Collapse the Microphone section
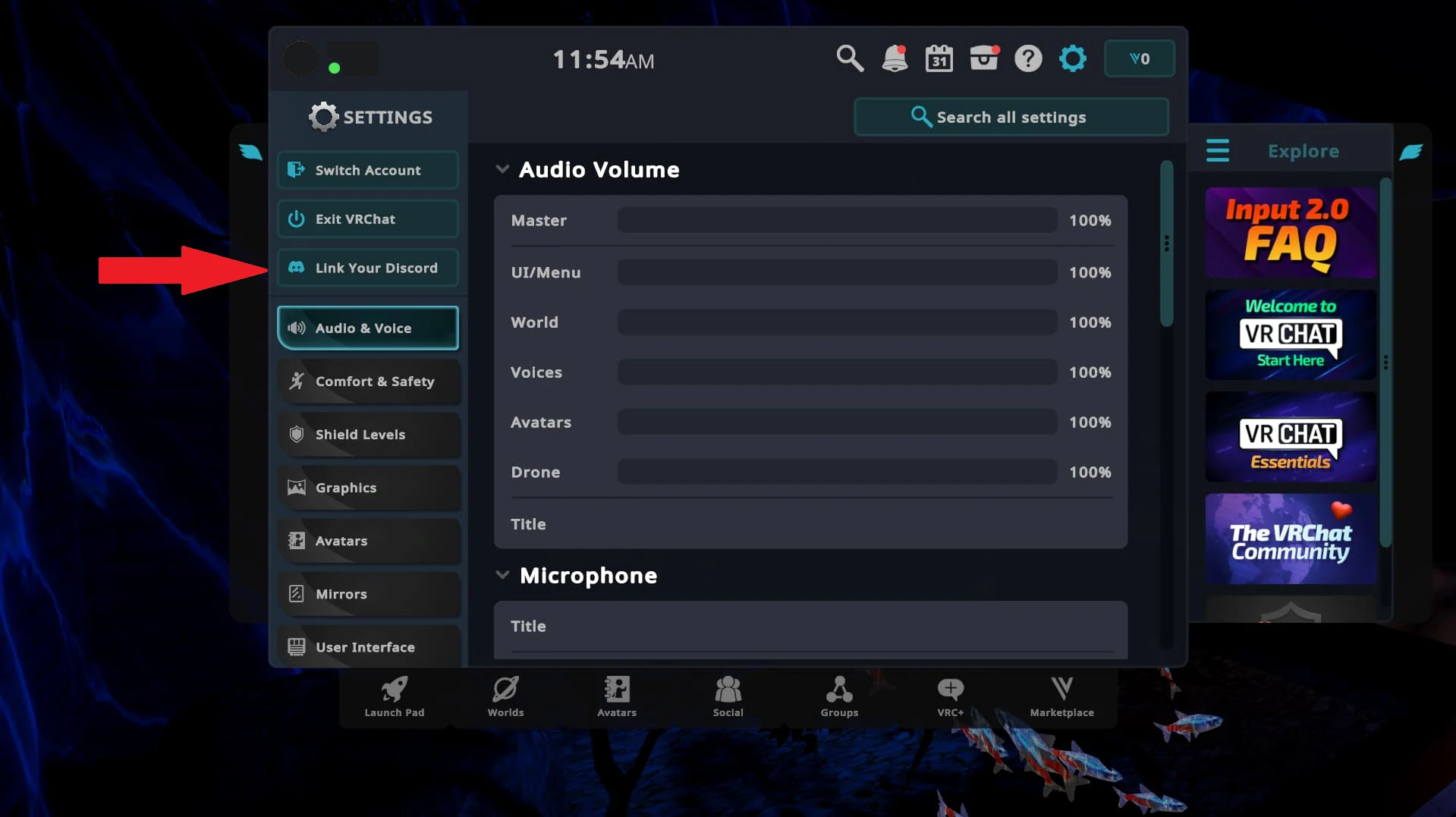Screen dimensions: 1456x817 pos(502,575)
